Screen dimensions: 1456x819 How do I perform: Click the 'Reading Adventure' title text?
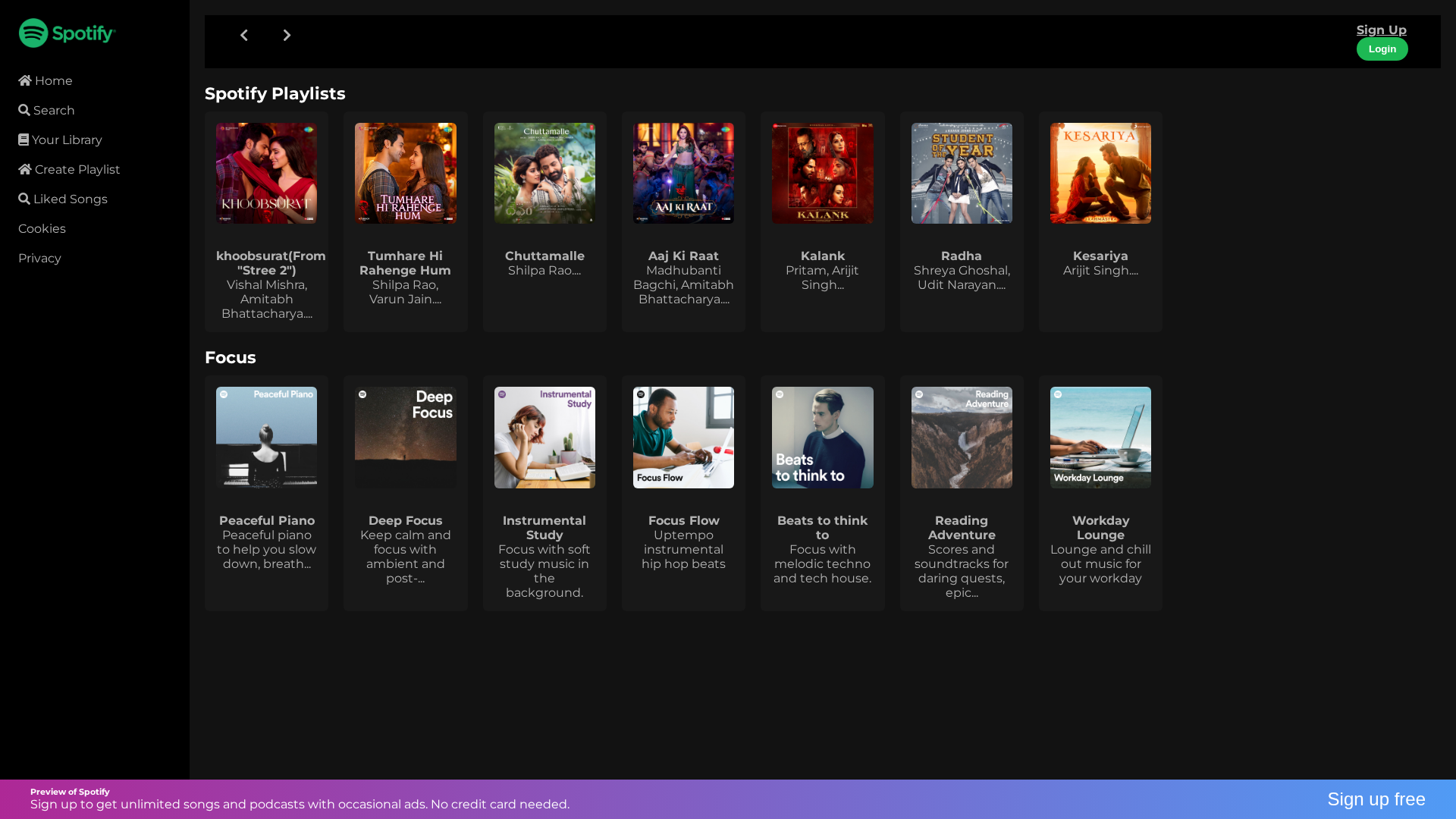[x=962, y=528]
